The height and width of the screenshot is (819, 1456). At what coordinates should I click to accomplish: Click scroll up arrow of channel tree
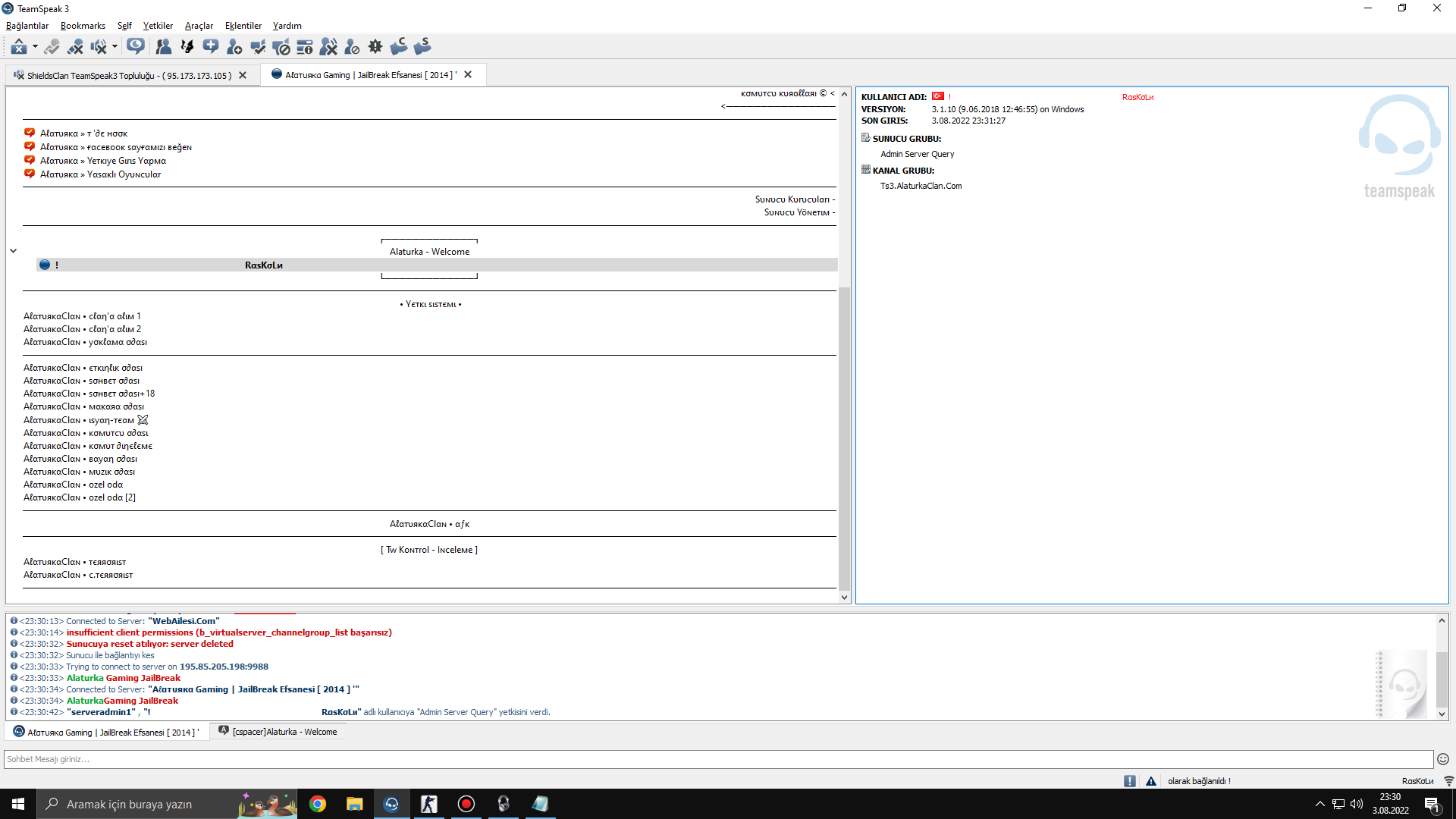point(844,94)
